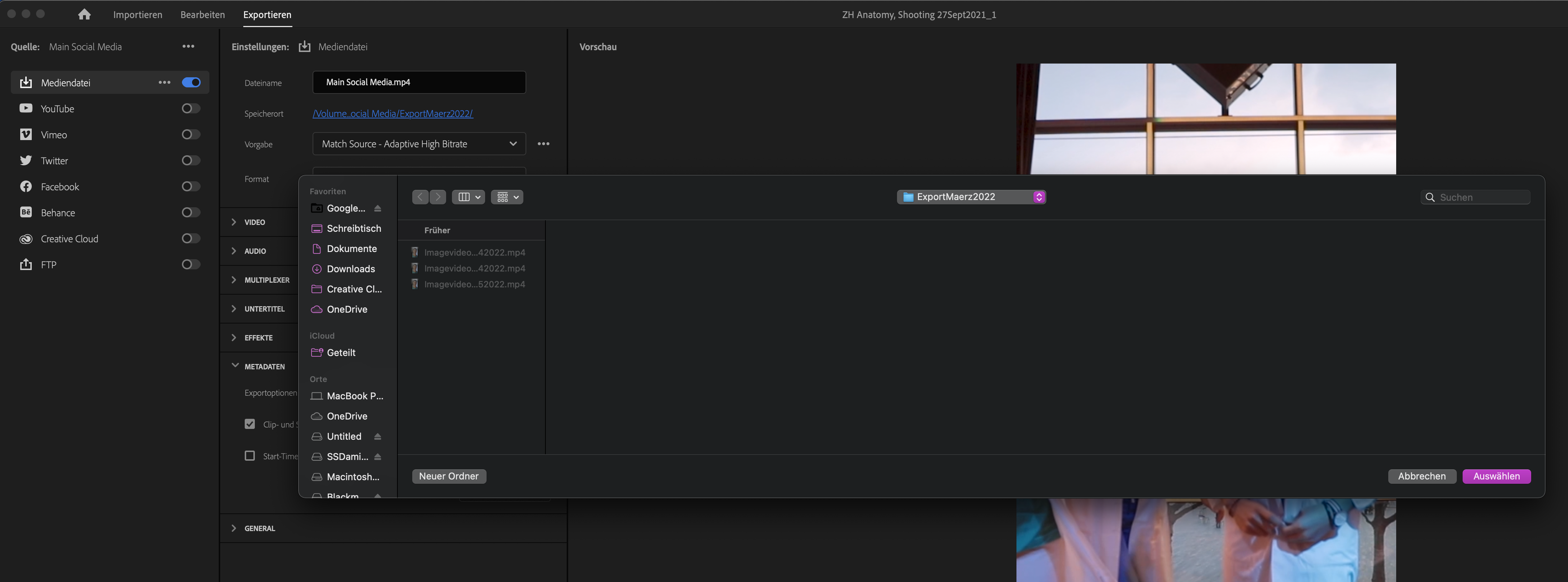Open the Home screen icon
1568x582 pixels.
coord(84,14)
